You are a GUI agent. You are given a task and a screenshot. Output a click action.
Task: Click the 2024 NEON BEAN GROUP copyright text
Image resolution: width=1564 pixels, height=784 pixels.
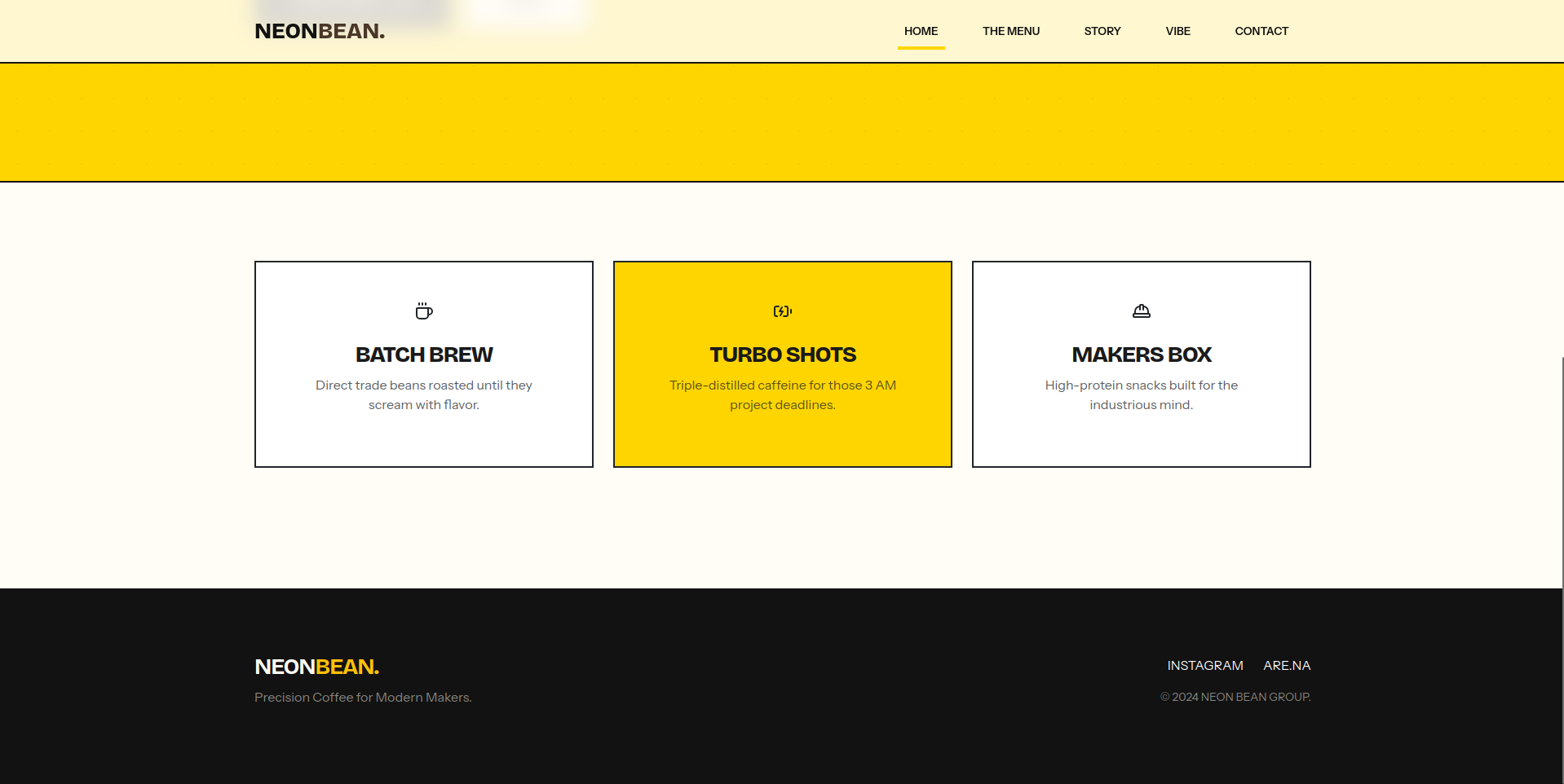1235,697
